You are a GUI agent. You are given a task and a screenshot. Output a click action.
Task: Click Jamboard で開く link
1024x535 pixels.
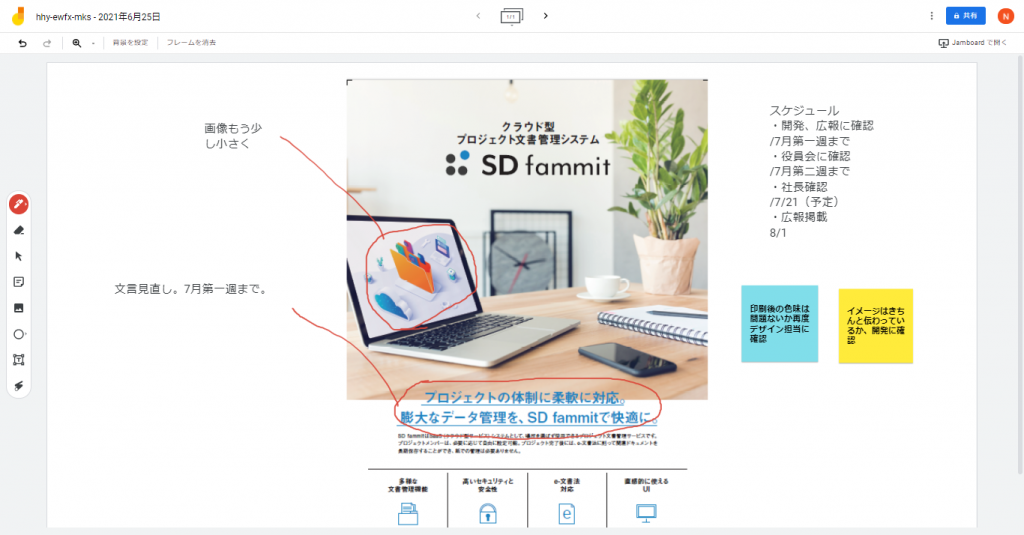(973, 42)
